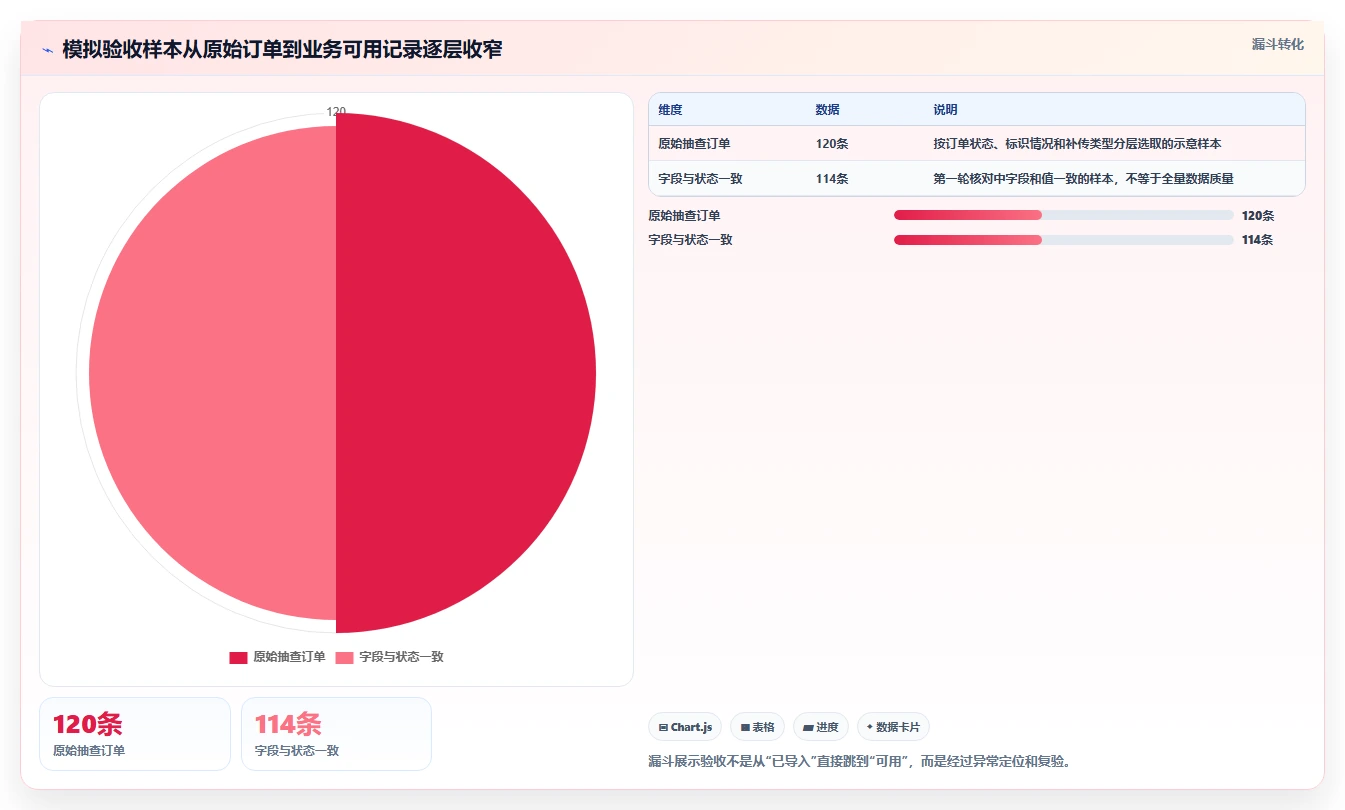Click the 漏斗转化 label in header

pyautogui.click(x=1277, y=44)
